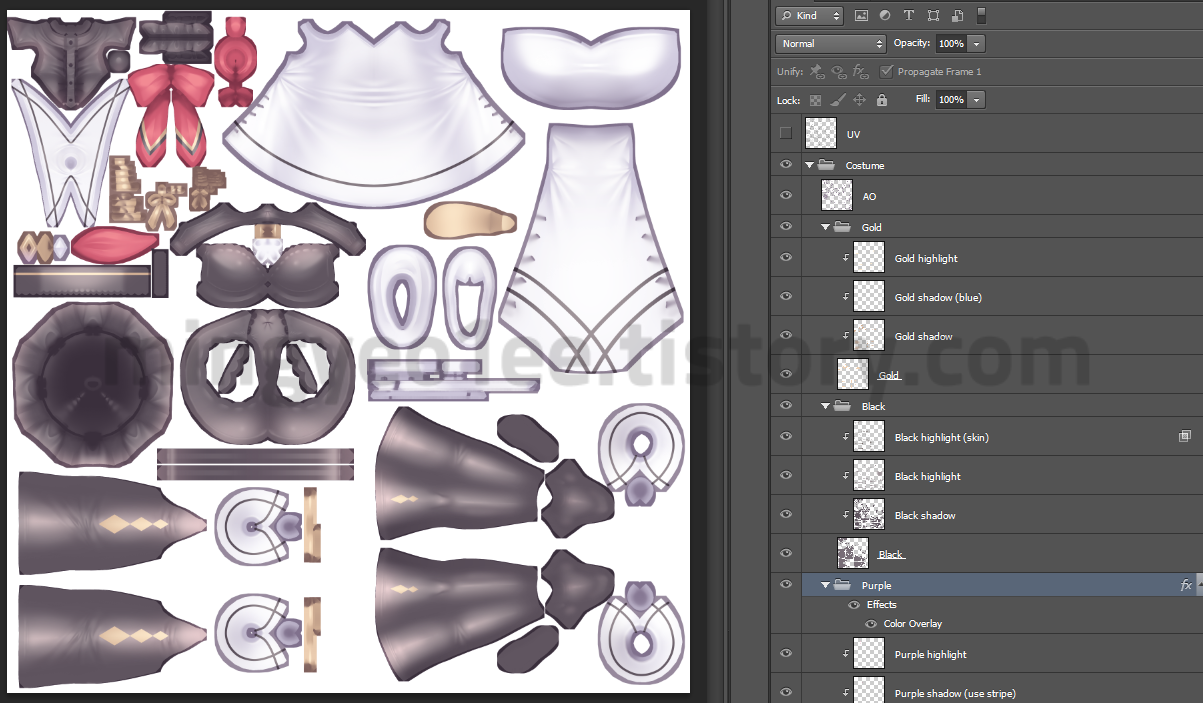Show the UV layer visibility box
This screenshot has height=703, width=1203.
[x=785, y=133]
